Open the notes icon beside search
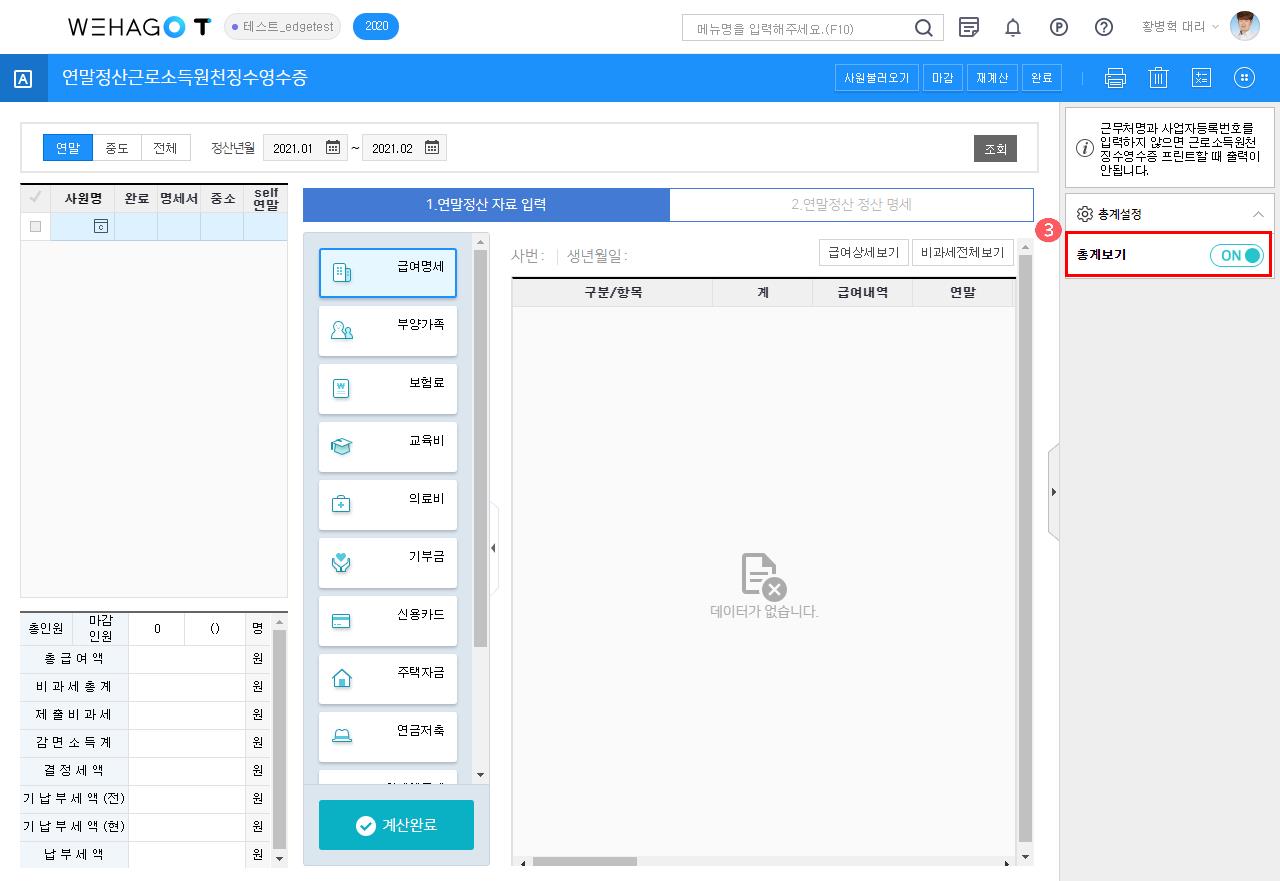 [968, 27]
